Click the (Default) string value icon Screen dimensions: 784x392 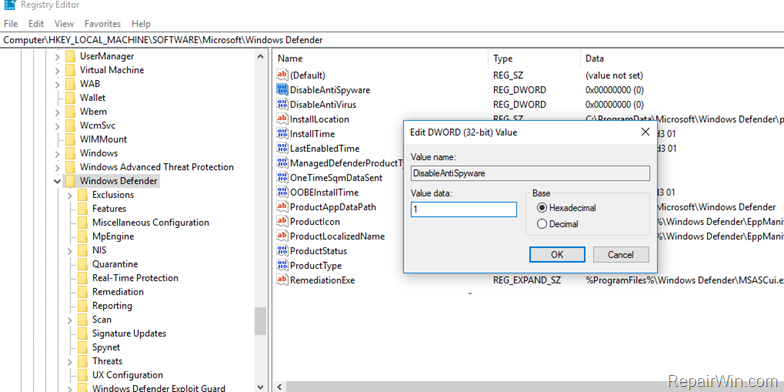[x=282, y=75]
